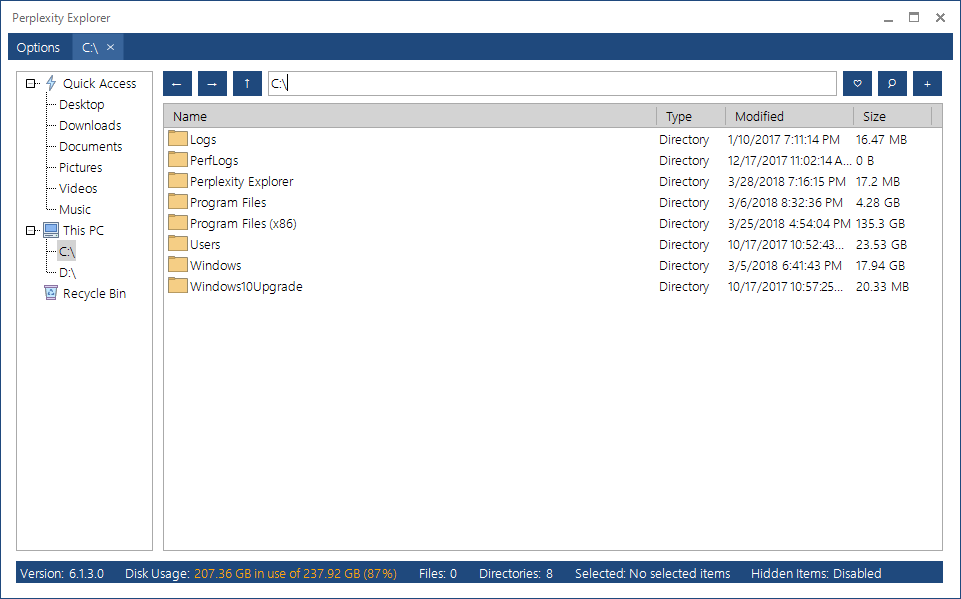The image size is (961, 599).
Task: Select the Users folder name
Action: point(205,245)
